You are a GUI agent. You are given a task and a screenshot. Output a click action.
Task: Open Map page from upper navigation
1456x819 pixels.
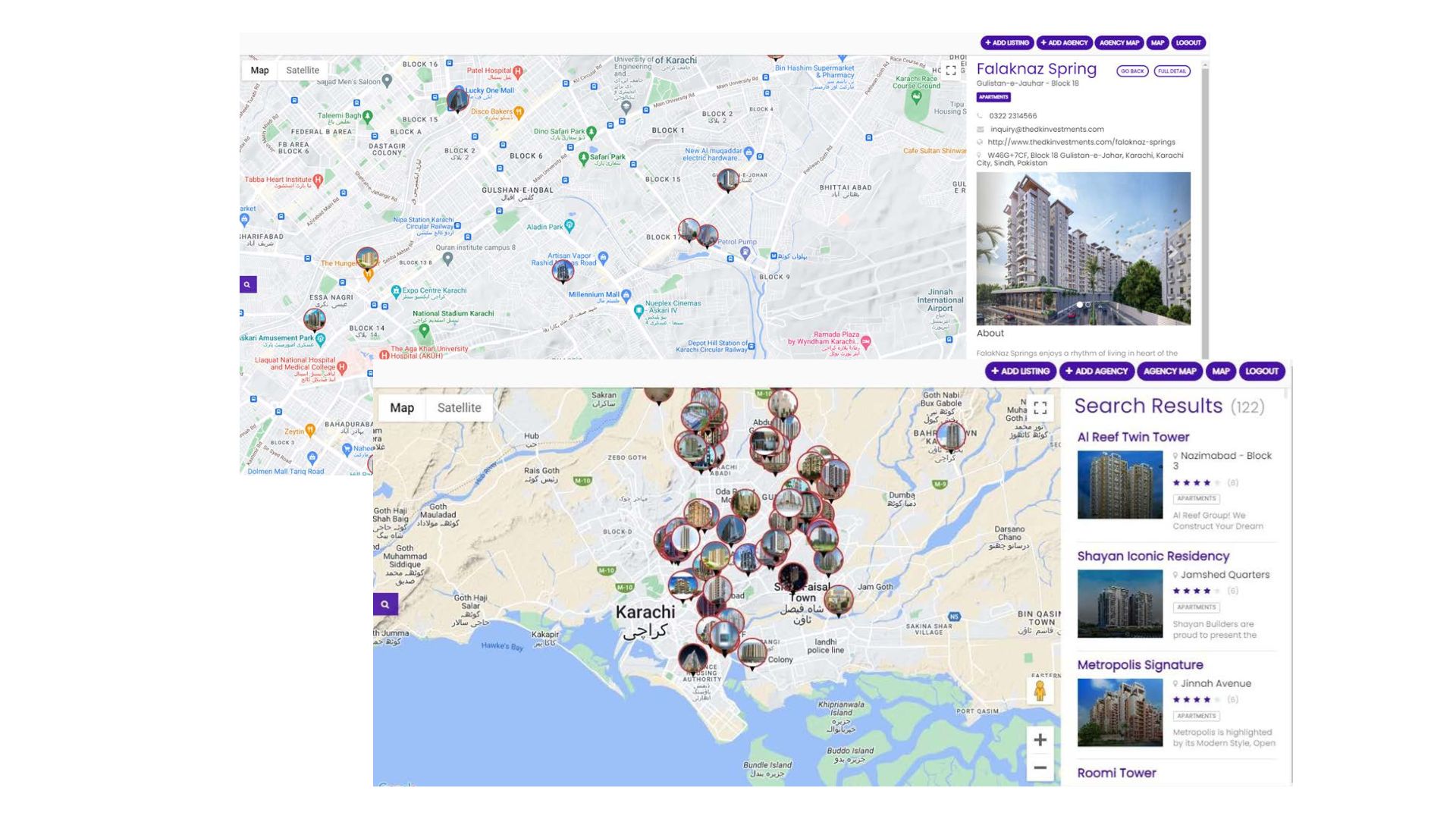pos(1157,42)
